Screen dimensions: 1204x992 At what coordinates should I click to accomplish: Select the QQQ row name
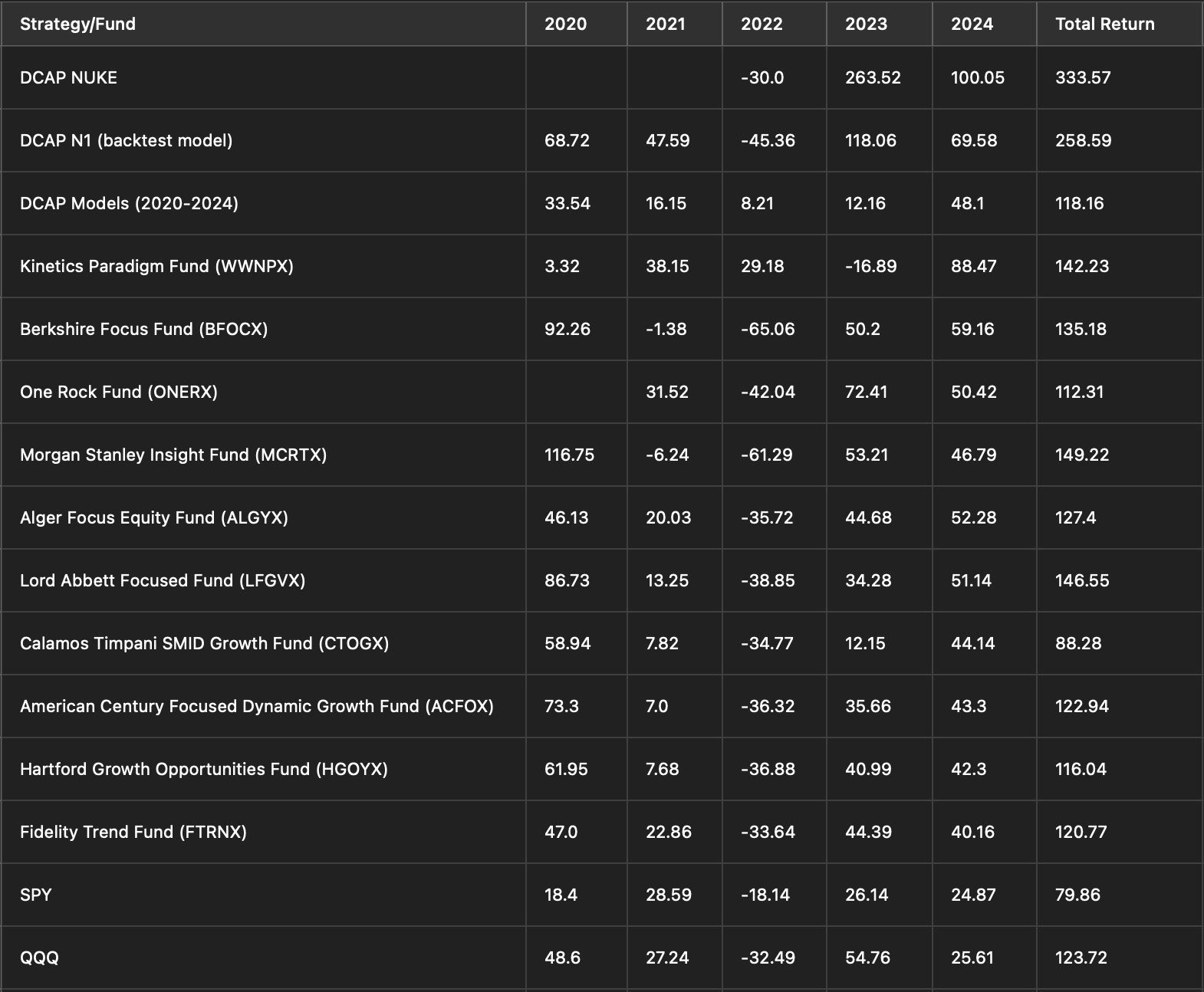(39, 958)
